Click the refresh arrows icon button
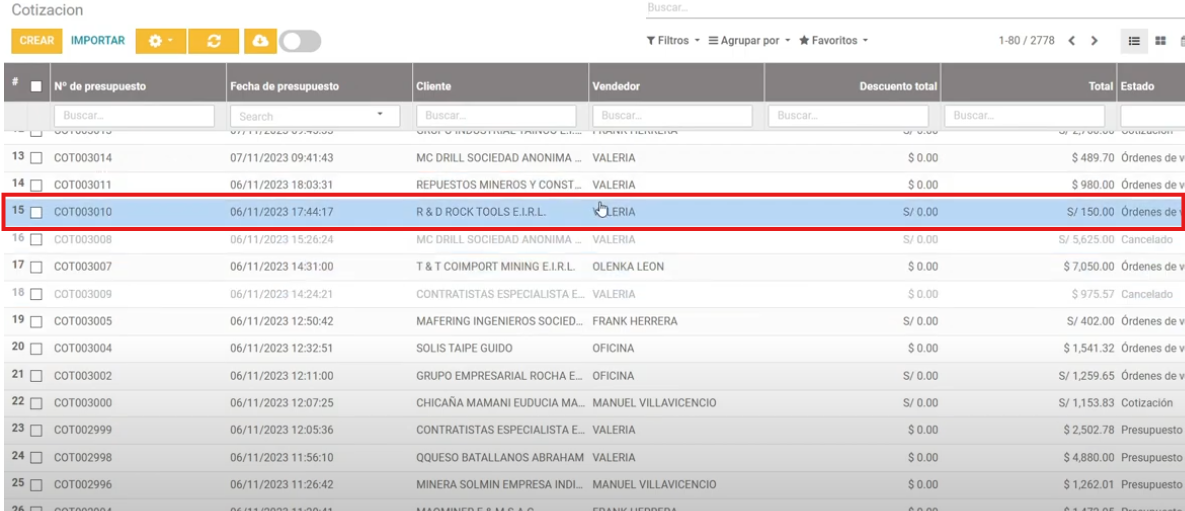 tap(214, 41)
